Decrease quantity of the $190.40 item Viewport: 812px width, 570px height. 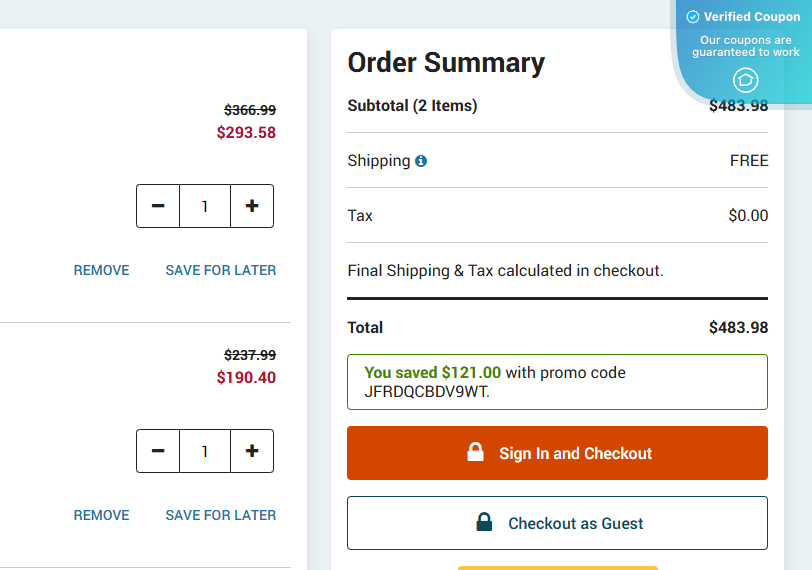pos(158,451)
